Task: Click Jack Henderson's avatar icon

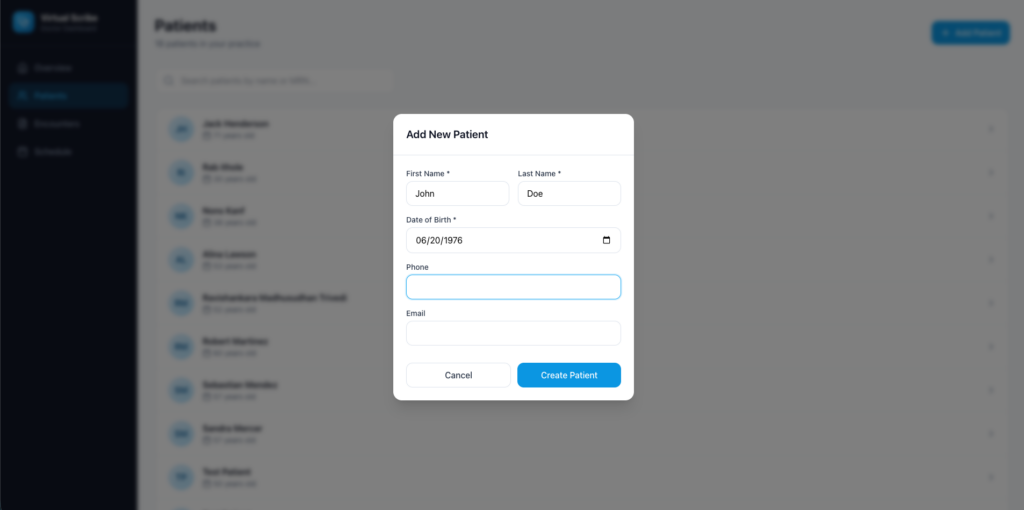Action: pos(181,129)
